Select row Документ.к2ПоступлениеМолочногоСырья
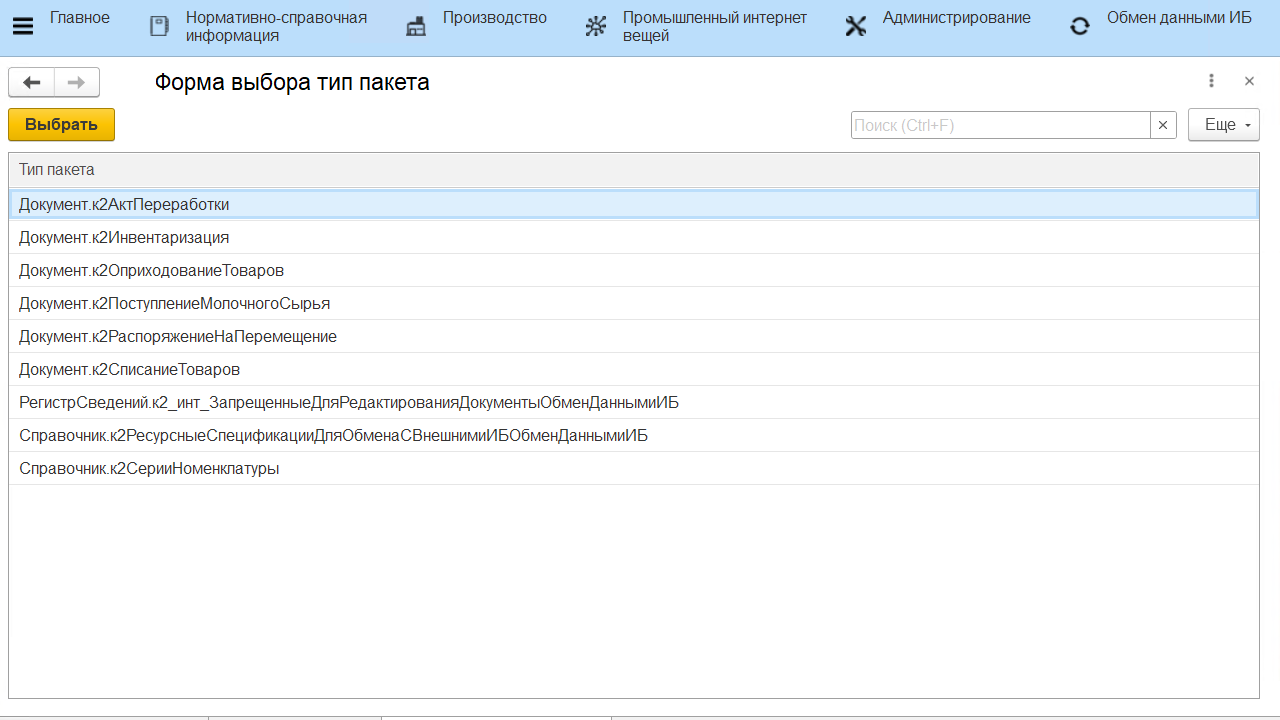1280x720 pixels. pyautogui.click(x=174, y=303)
